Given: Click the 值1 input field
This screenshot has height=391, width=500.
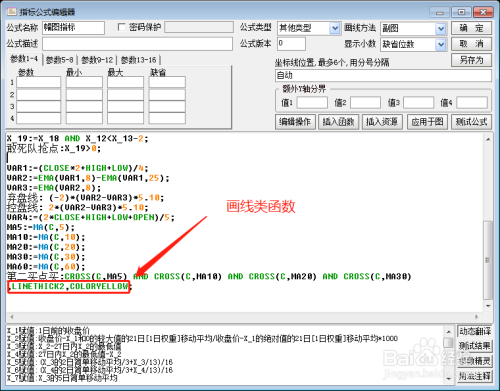Looking at the screenshot, I should pos(312,103).
